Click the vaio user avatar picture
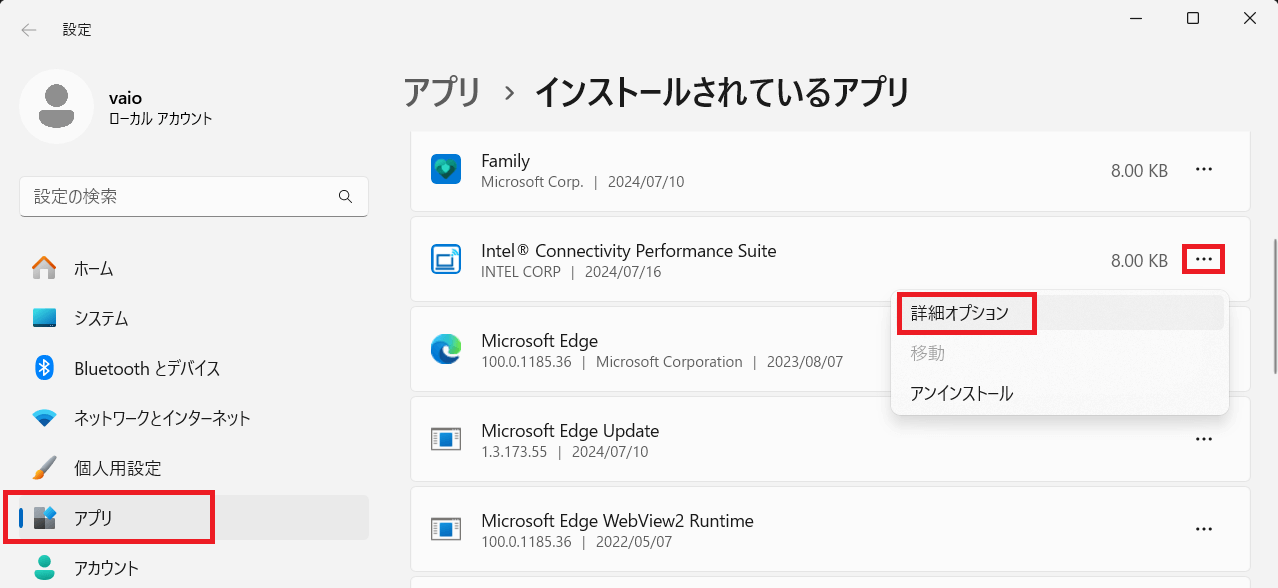The image size is (1278, 588). click(57, 106)
